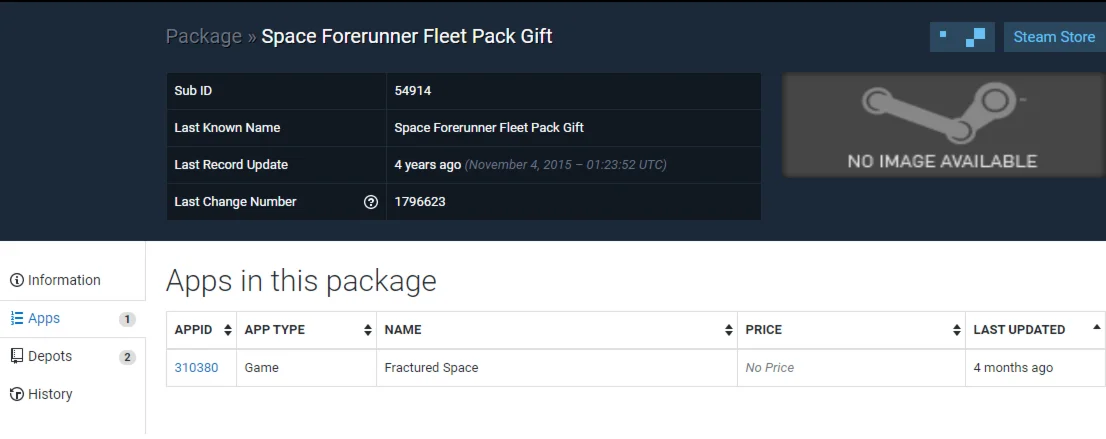Click the pixel-squares icon button beside Steam Store
The image size is (1106, 439).
[x=963, y=37]
